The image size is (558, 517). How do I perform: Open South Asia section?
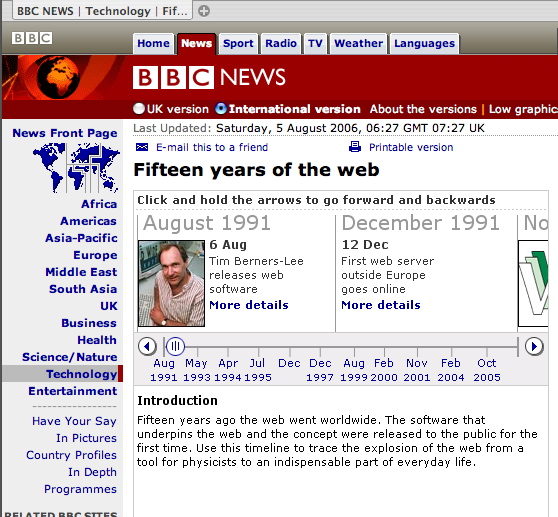pos(83,289)
